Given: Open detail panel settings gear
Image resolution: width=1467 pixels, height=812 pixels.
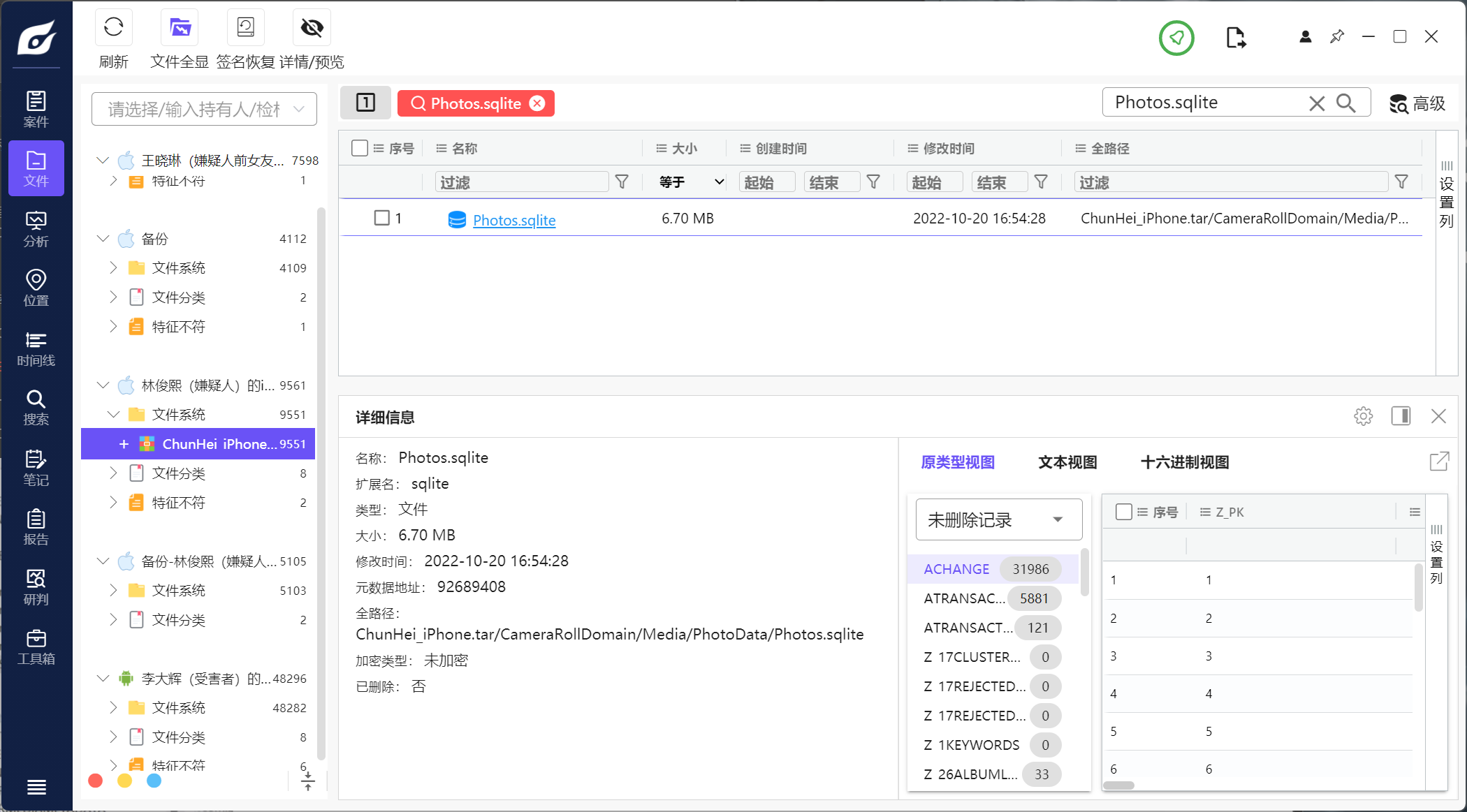Looking at the screenshot, I should (1363, 416).
